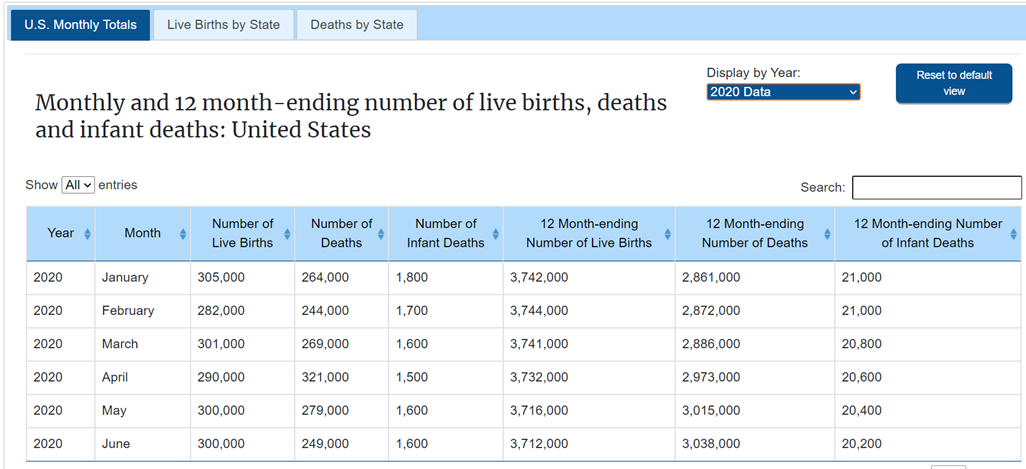Focus the Search input field
The image size is (1026, 469).
click(936, 187)
